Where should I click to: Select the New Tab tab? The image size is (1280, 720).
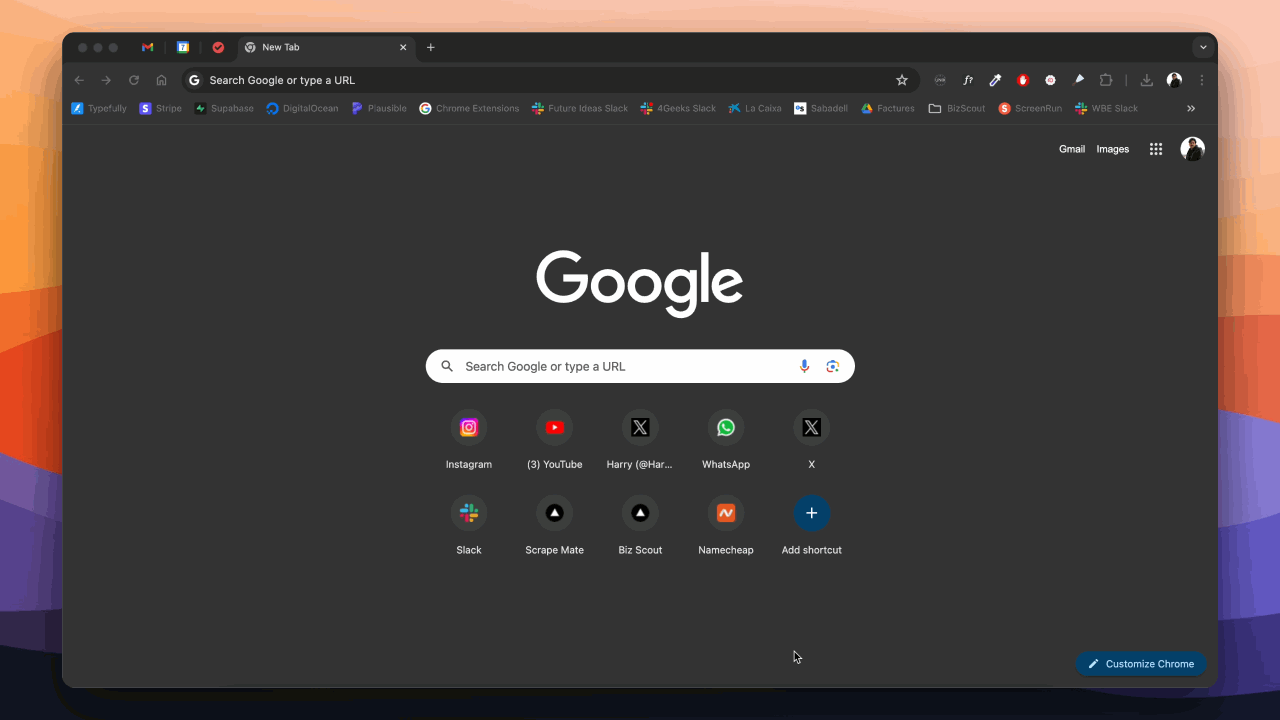coord(325,47)
